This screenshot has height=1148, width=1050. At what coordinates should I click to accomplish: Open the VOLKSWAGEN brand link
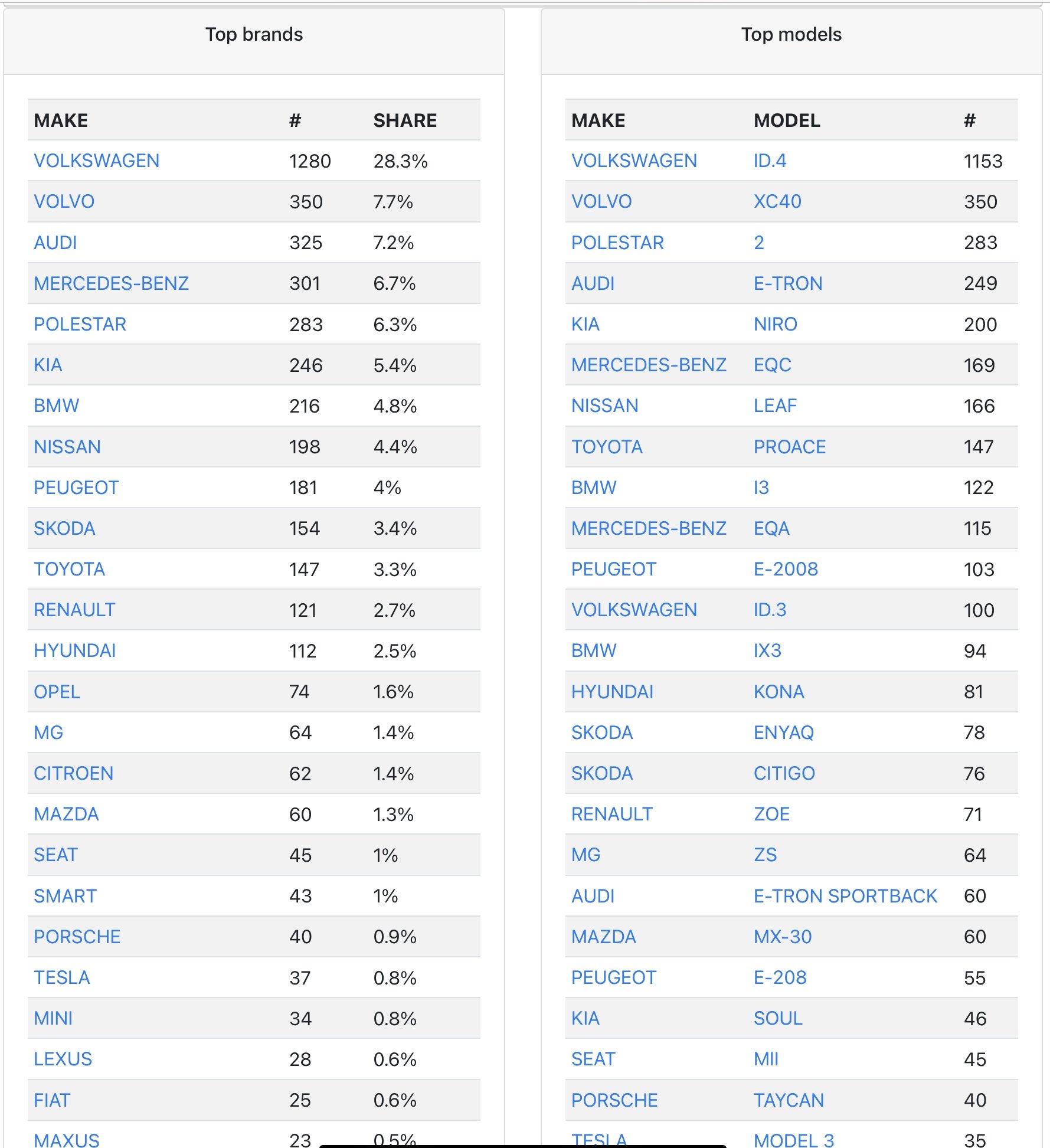96,161
